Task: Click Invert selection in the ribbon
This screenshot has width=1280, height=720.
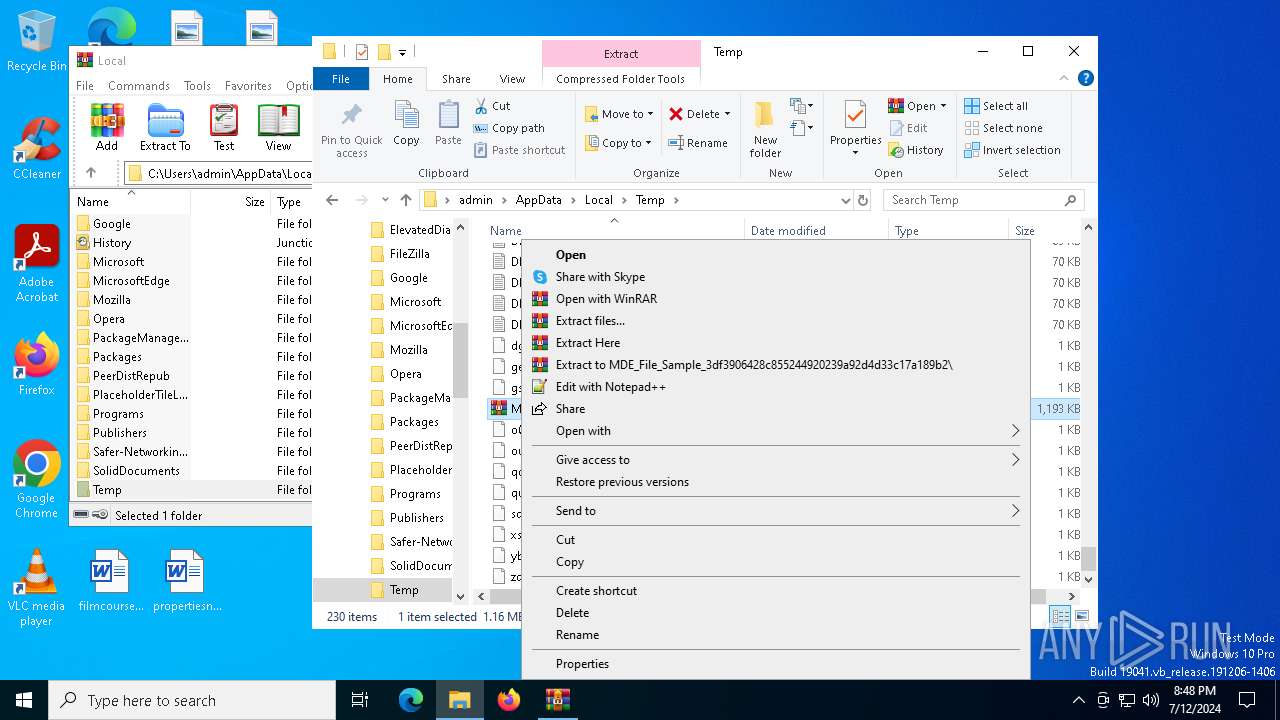Action: click(1012, 150)
